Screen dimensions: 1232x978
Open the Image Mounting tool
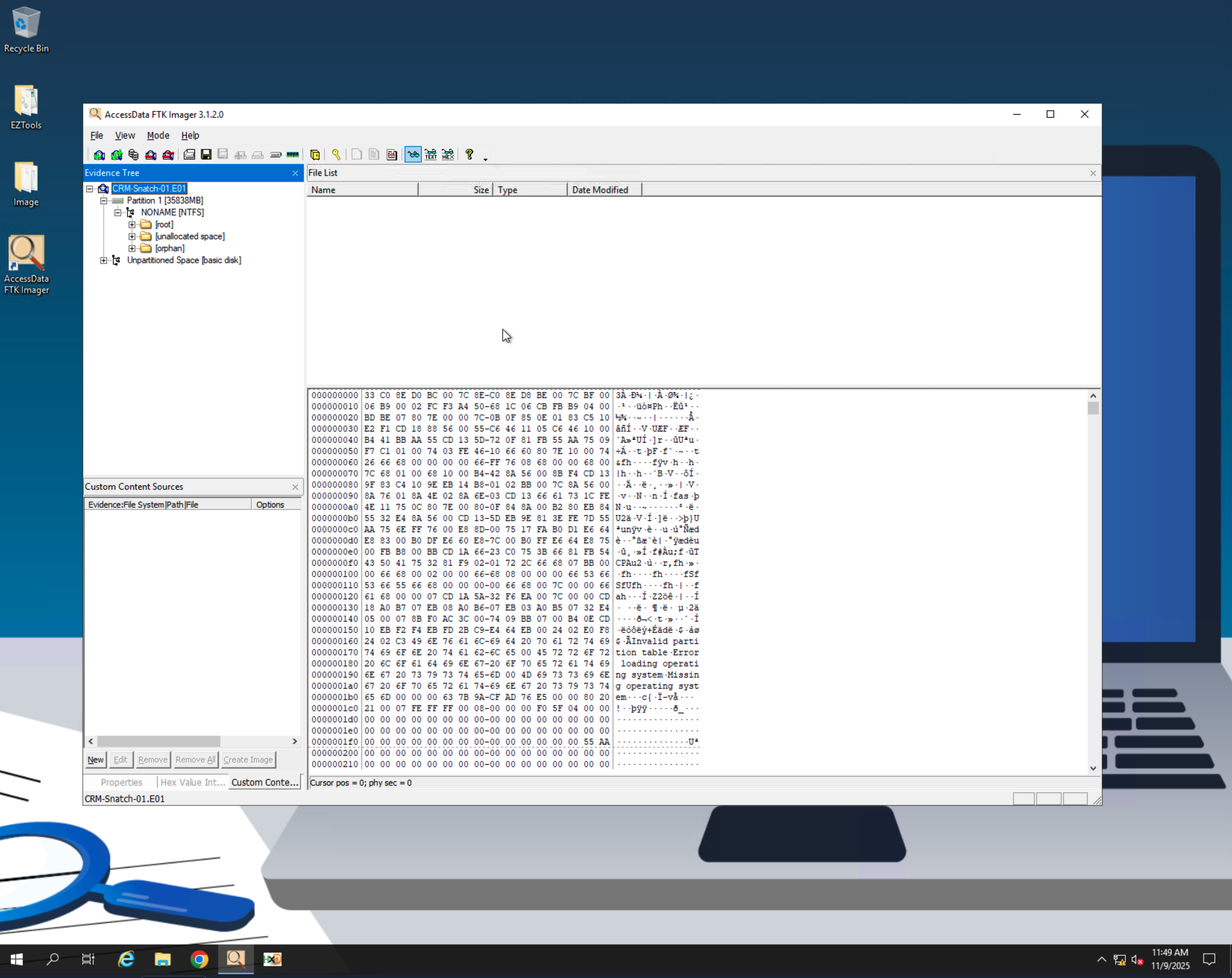tap(134, 154)
